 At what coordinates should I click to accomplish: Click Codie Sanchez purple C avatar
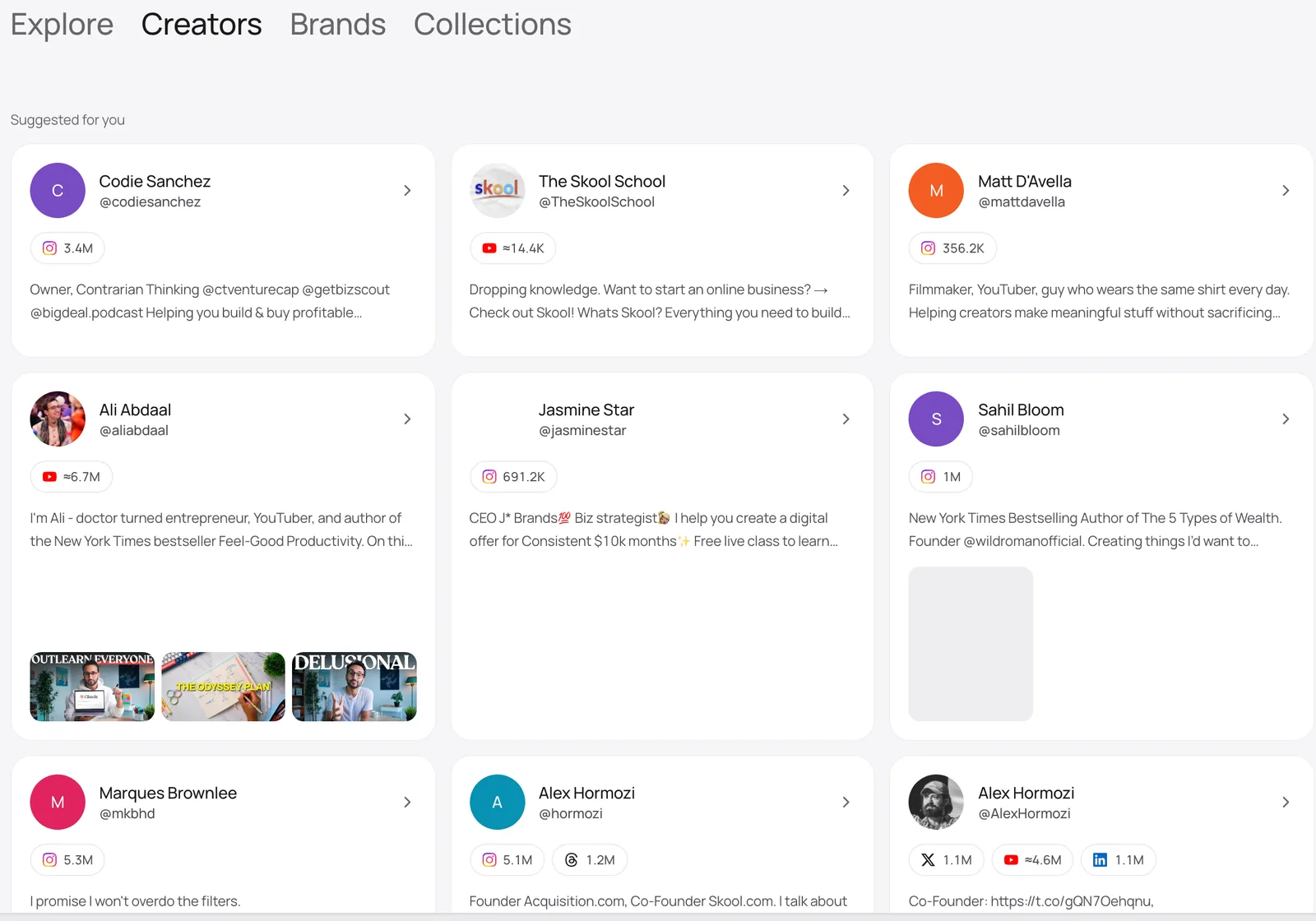tap(58, 191)
